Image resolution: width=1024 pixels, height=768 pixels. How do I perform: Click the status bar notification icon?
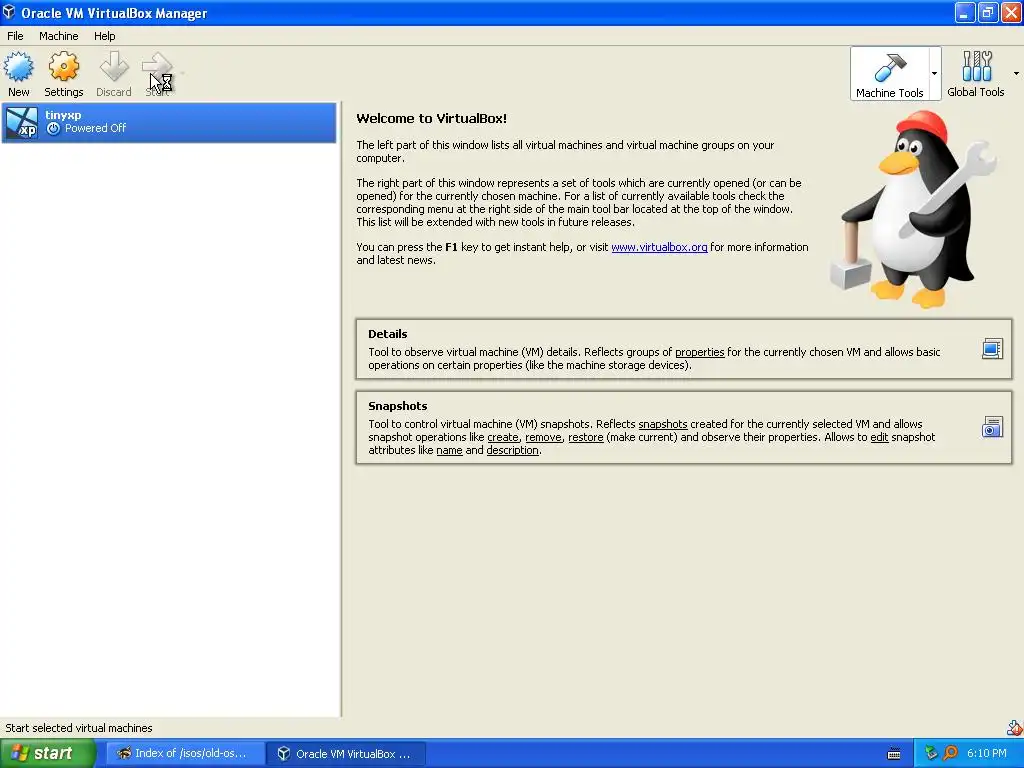1015,728
